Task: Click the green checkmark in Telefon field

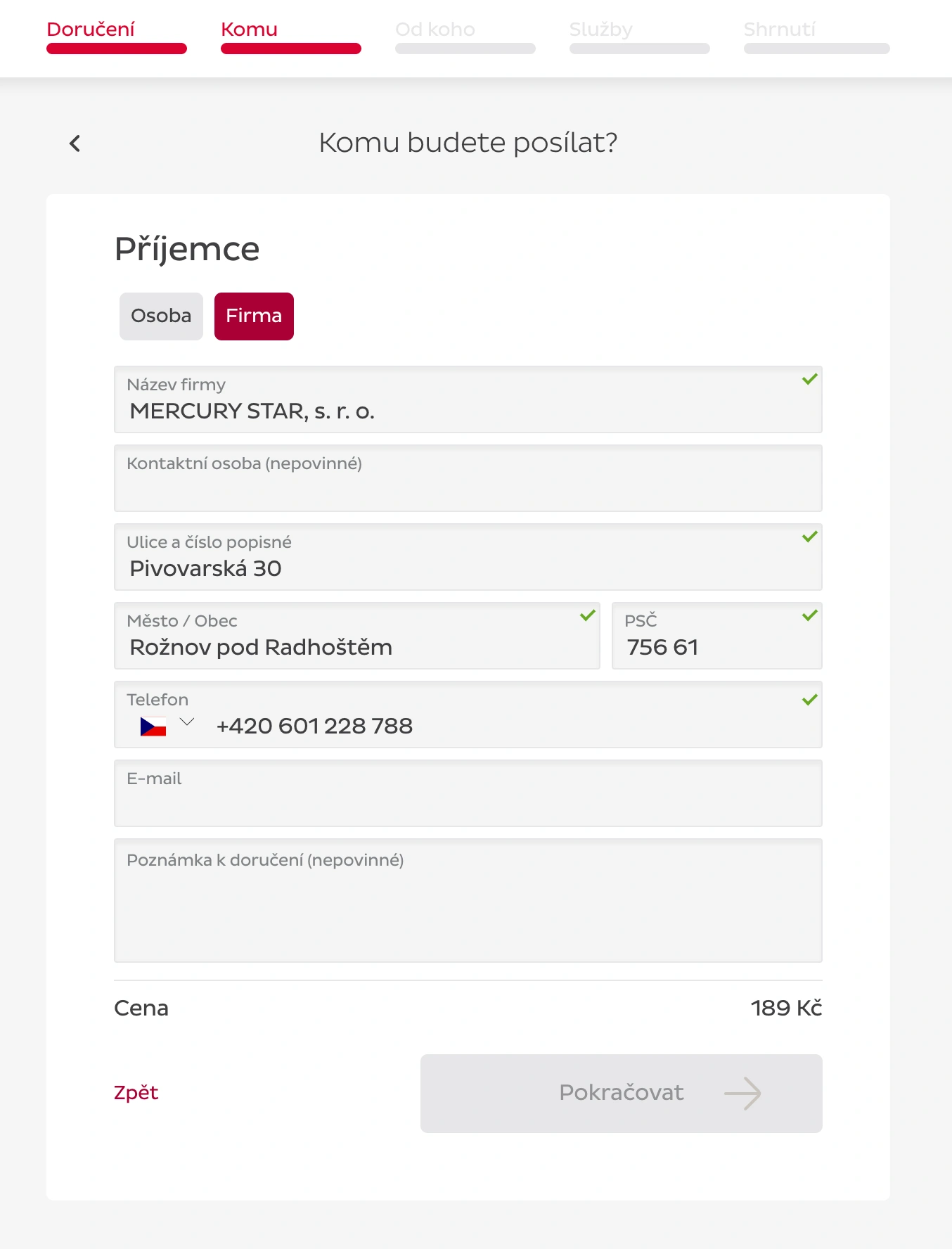Action: click(x=810, y=700)
